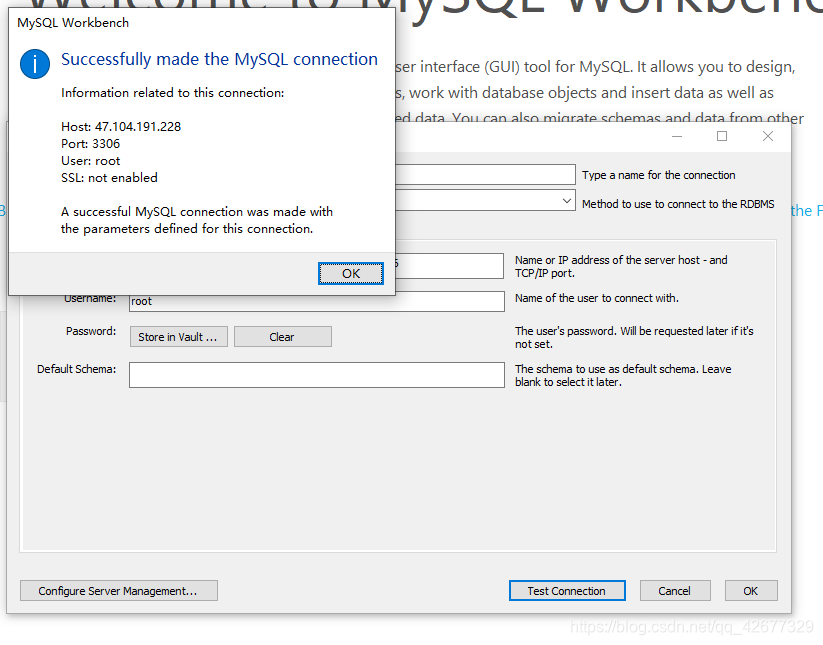Click Test Connection button

(567, 591)
